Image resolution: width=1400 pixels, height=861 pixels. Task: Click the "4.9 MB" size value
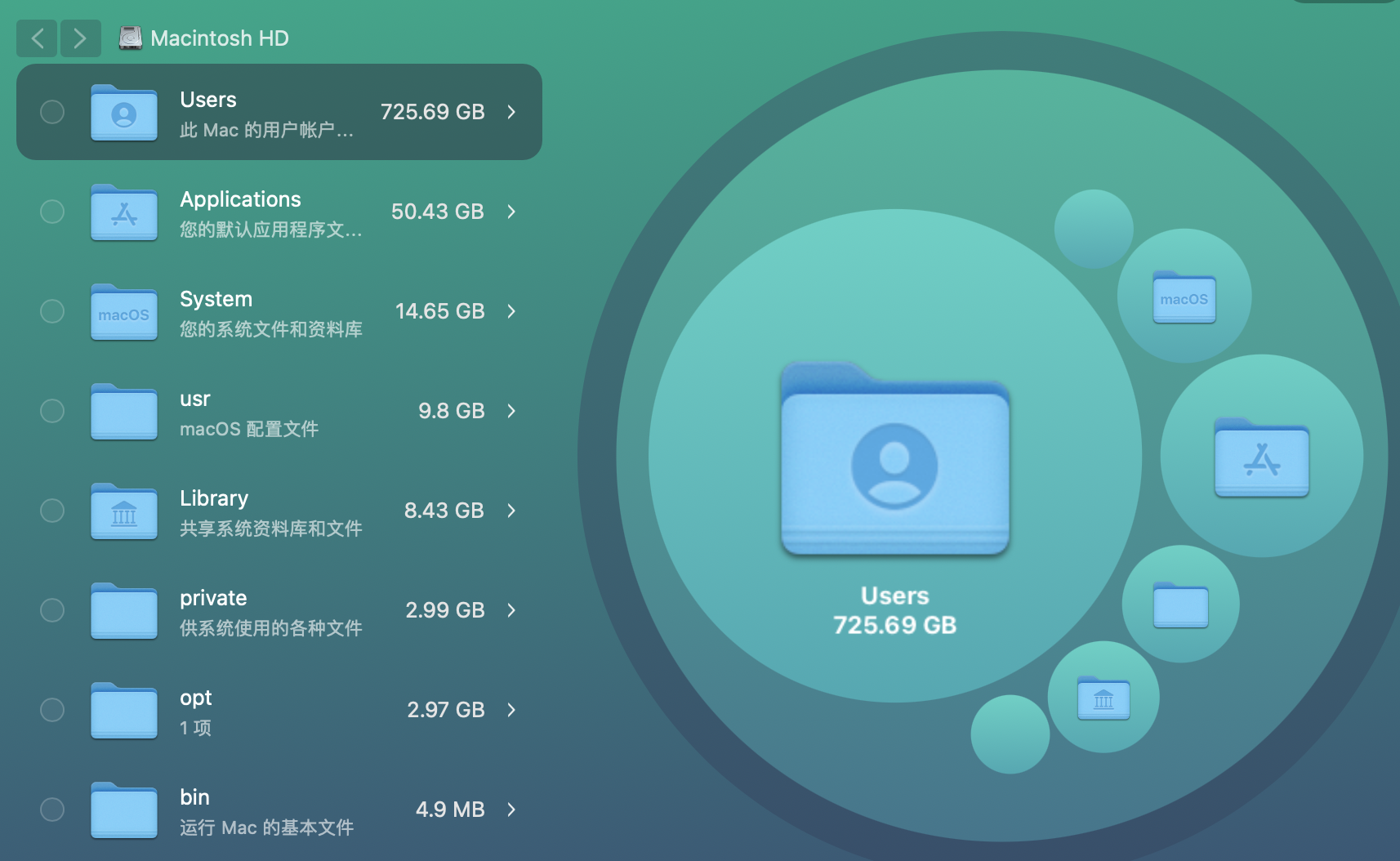click(x=450, y=810)
